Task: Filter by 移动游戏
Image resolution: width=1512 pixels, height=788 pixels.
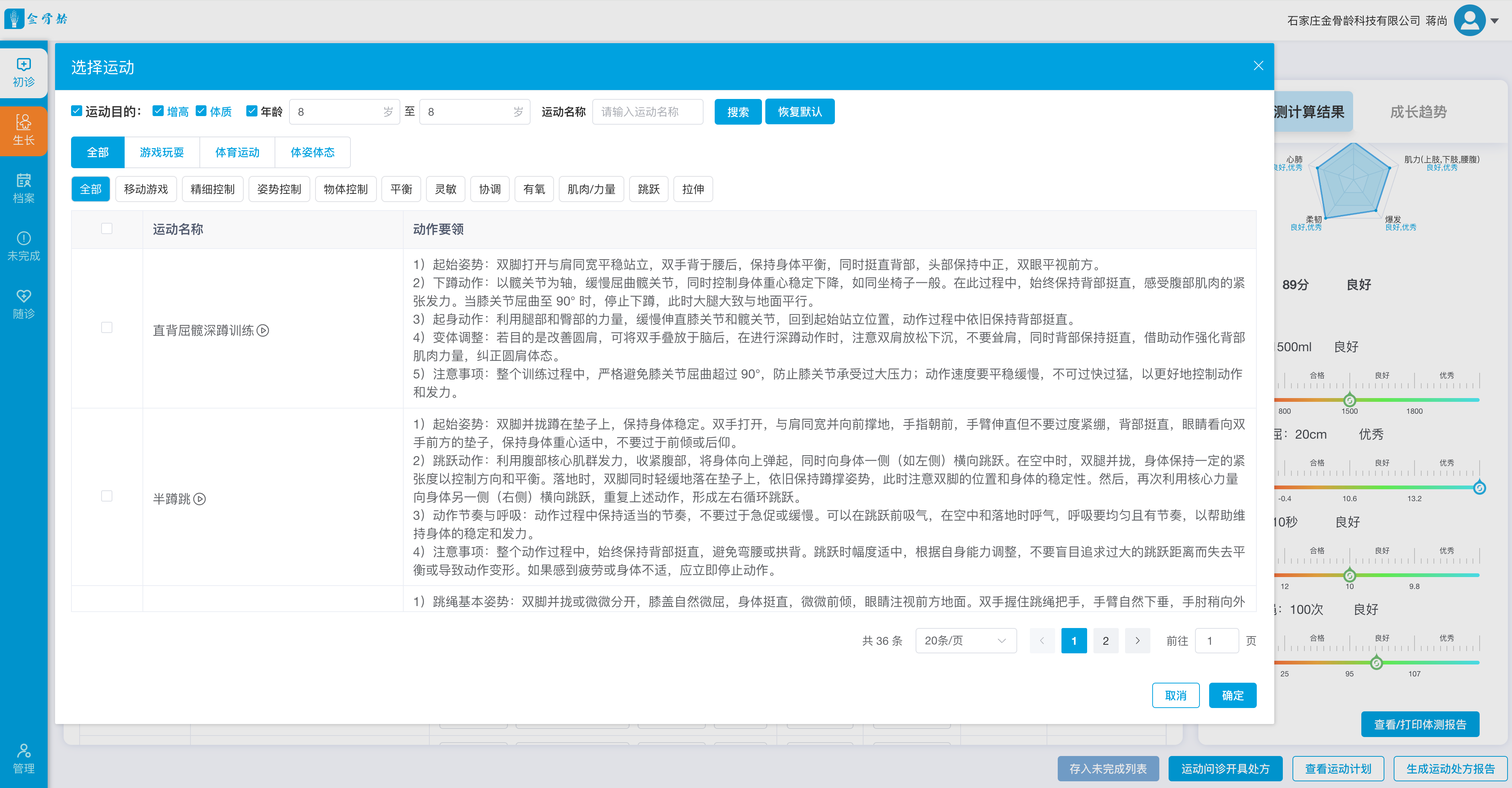Action: point(145,189)
